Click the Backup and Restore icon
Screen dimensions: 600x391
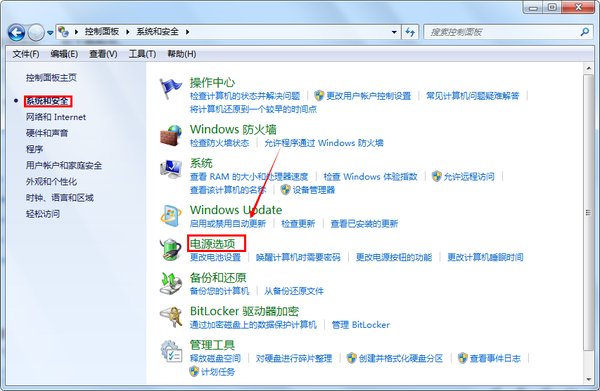point(171,283)
